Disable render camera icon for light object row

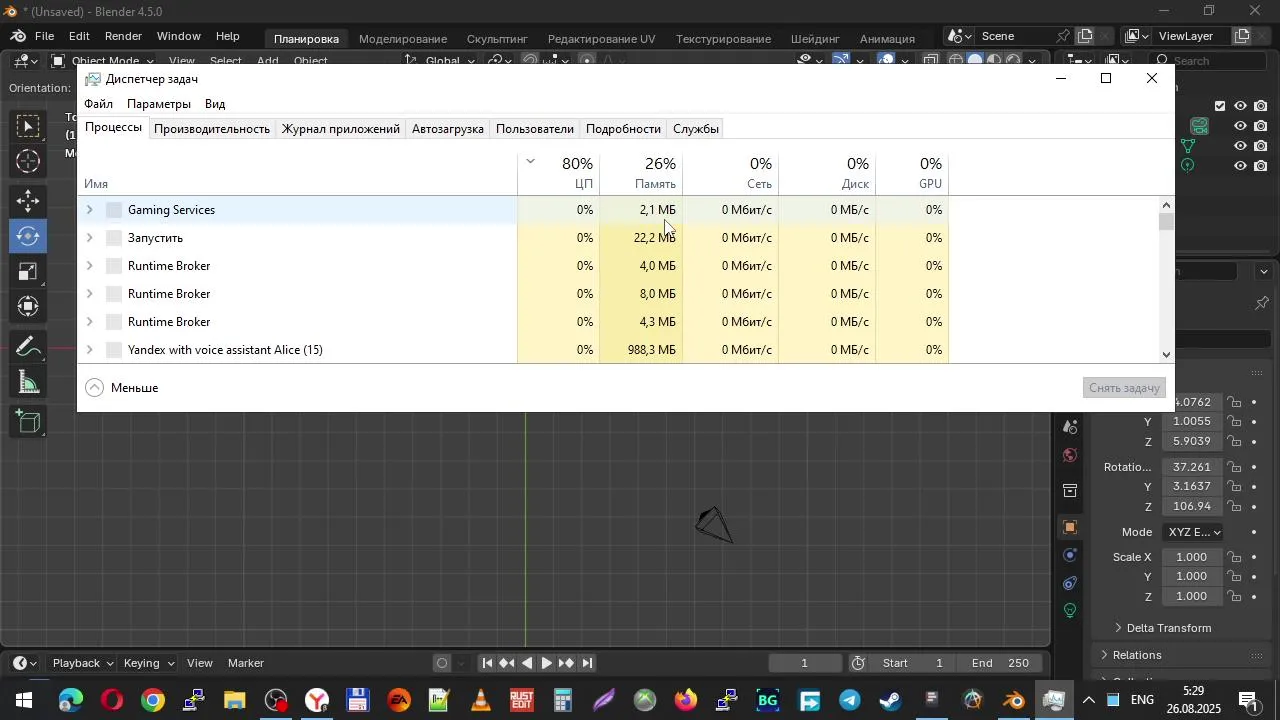(1262, 166)
